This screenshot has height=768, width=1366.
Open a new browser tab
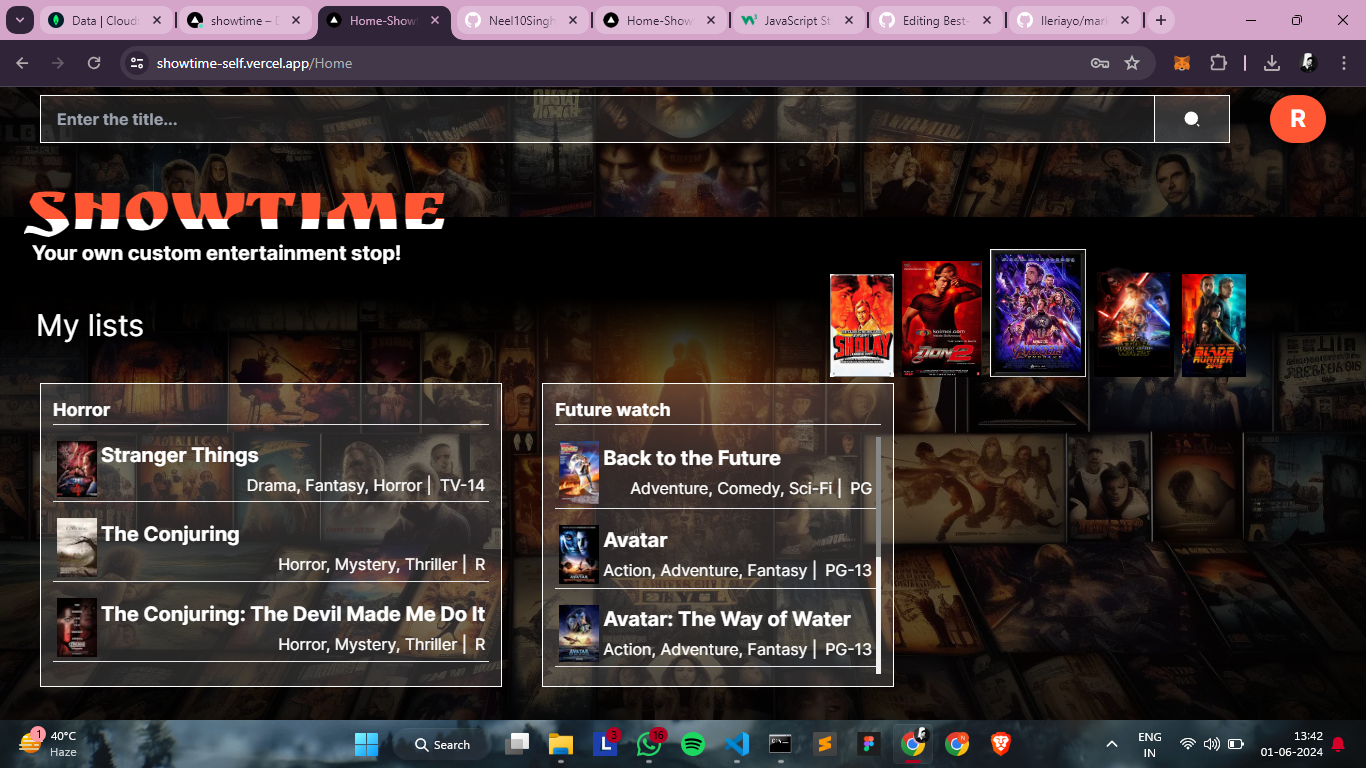(1160, 20)
